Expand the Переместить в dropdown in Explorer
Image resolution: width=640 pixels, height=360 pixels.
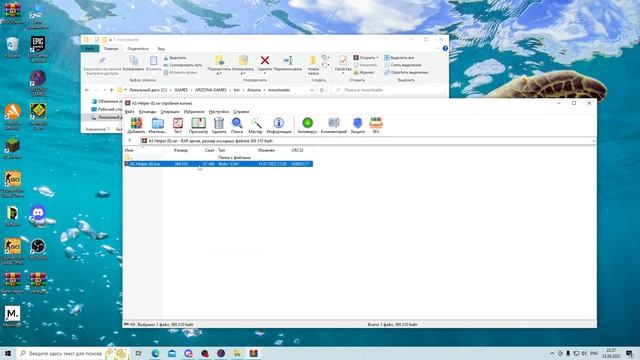[219, 73]
